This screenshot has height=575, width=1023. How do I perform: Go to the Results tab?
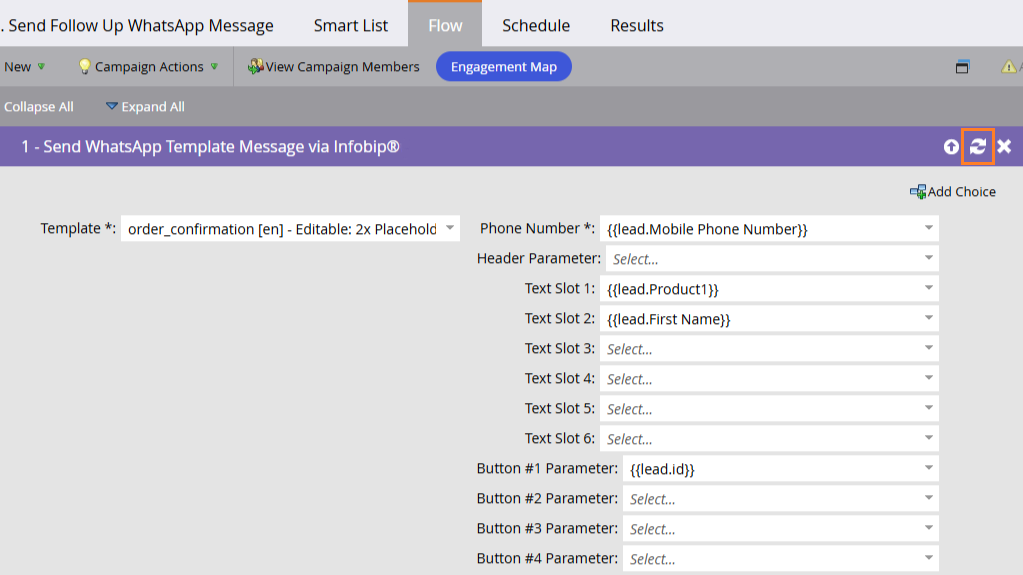coord(637,25)
